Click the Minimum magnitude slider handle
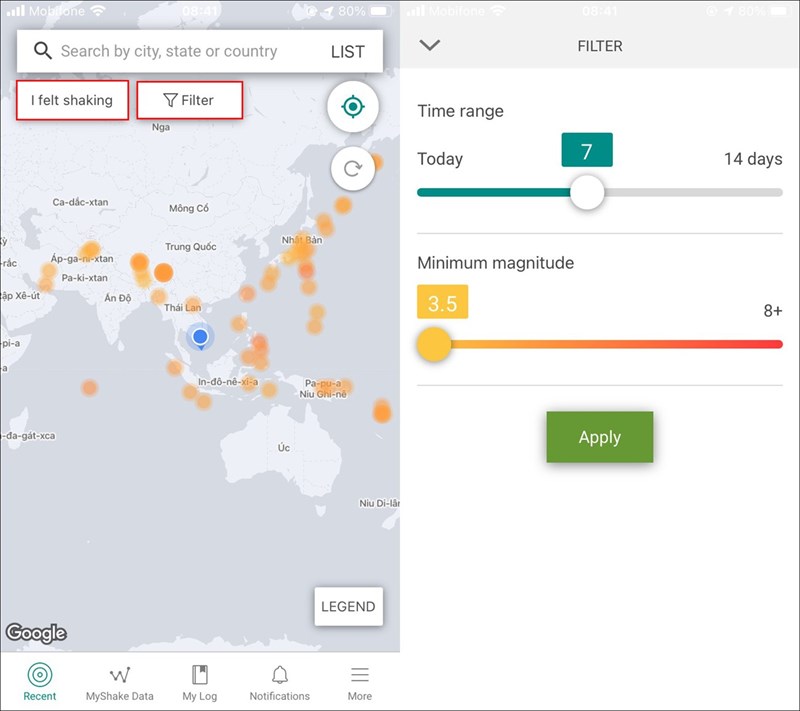 point(434,344)
